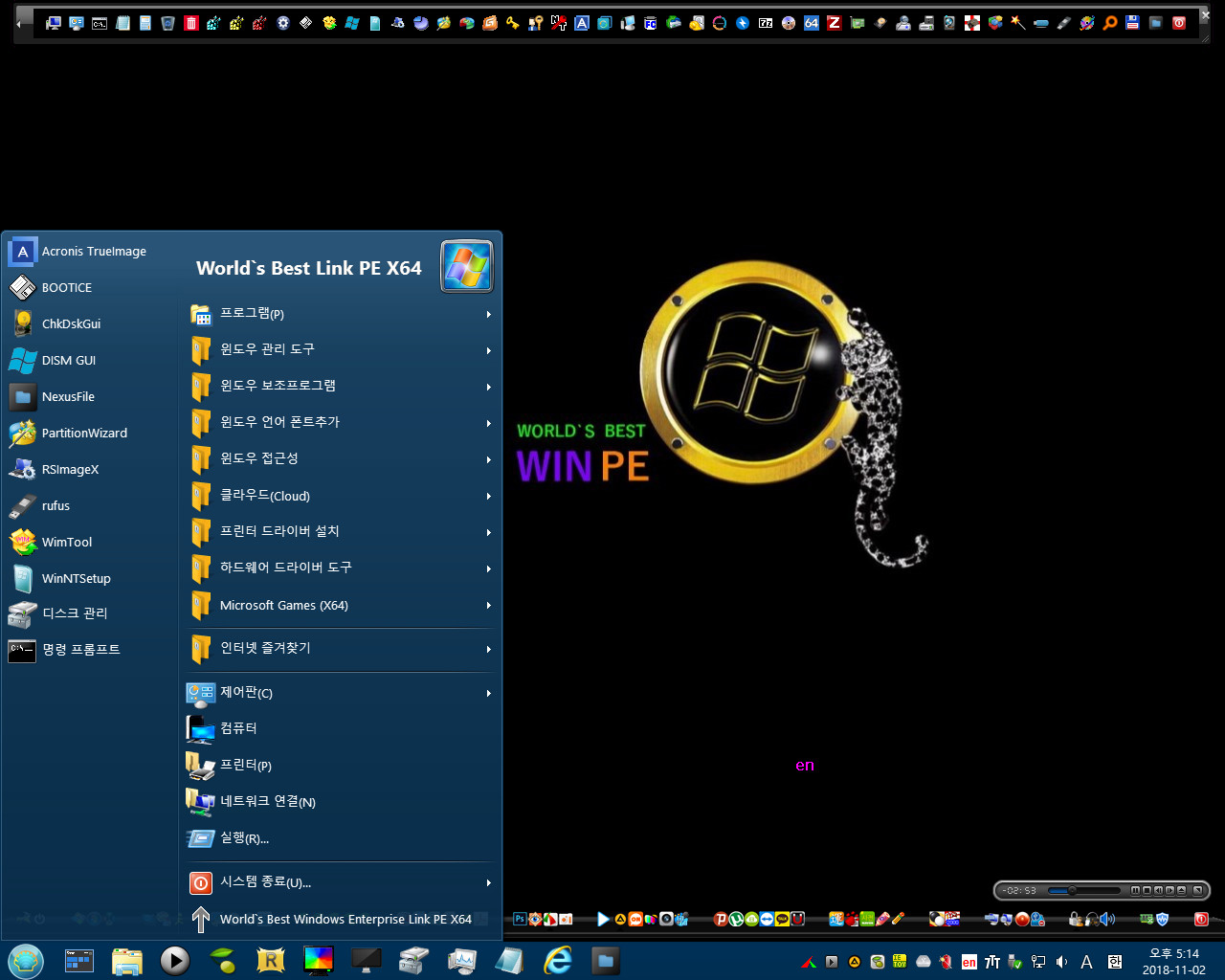Click the red power icon in bottom dock
The image size is (1225, 980).
(1201, 919)
